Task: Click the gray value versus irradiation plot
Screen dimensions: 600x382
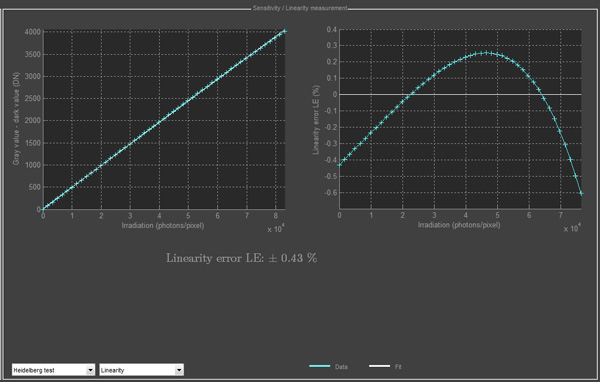Action: [164, 120]
